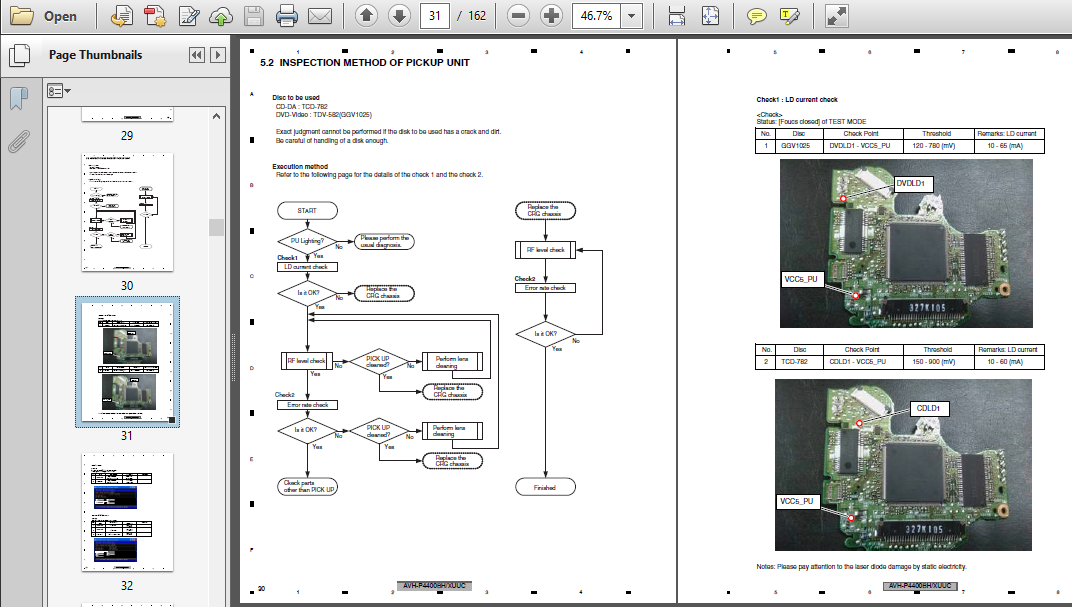Select the page 29 thumbnail
The image size is (1072, 607).
click(127, 114)
